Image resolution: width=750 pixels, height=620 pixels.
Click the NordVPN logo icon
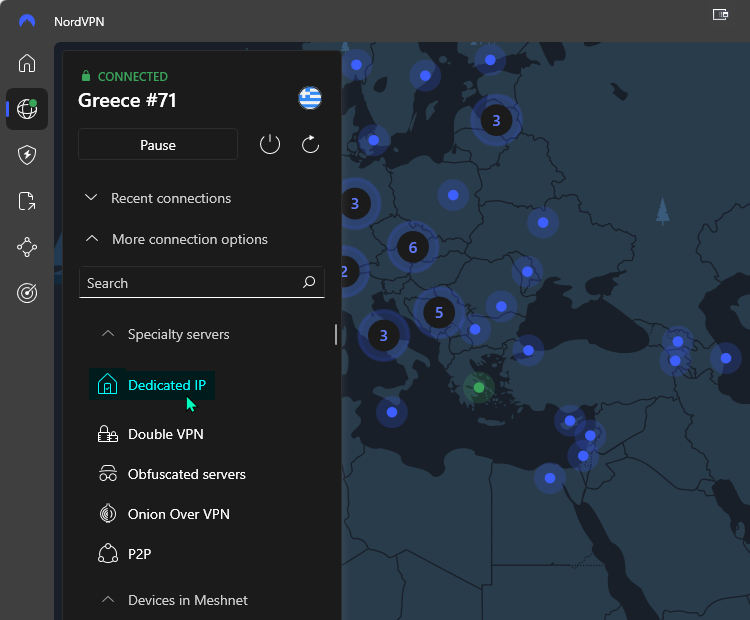27,22
